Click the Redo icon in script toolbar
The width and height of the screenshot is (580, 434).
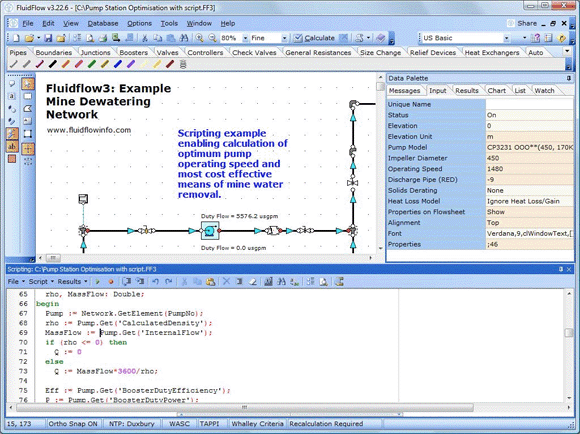point(168,282)
